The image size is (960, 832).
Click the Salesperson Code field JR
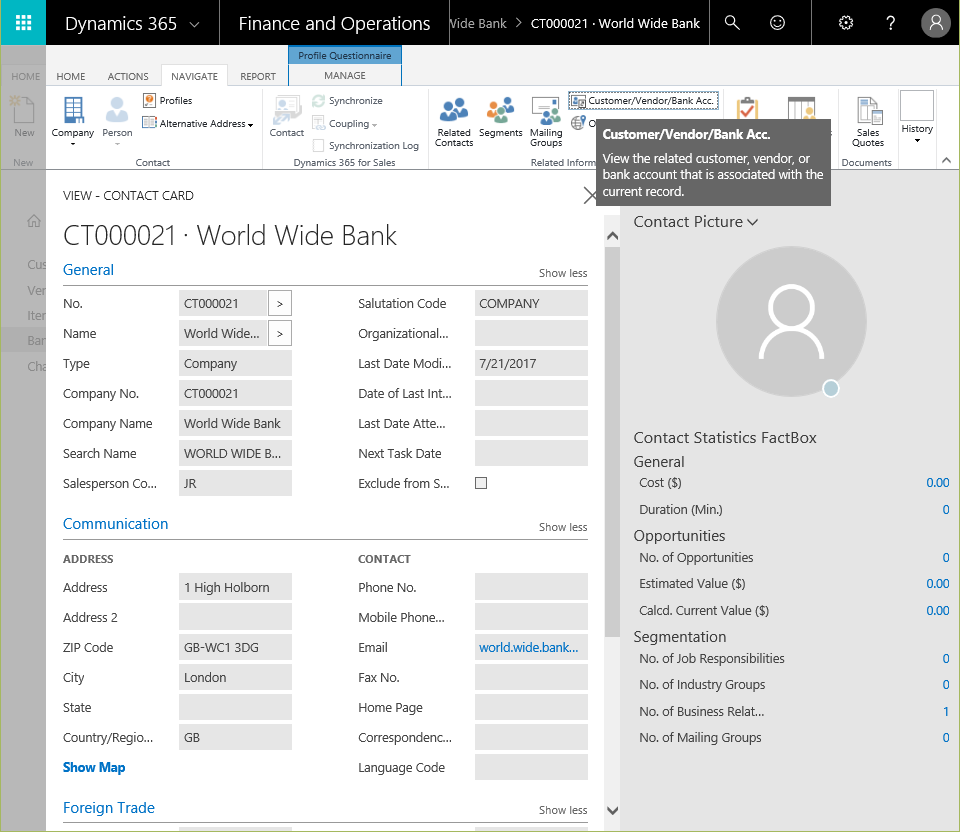pyautogui.click(x=235, y=484)
